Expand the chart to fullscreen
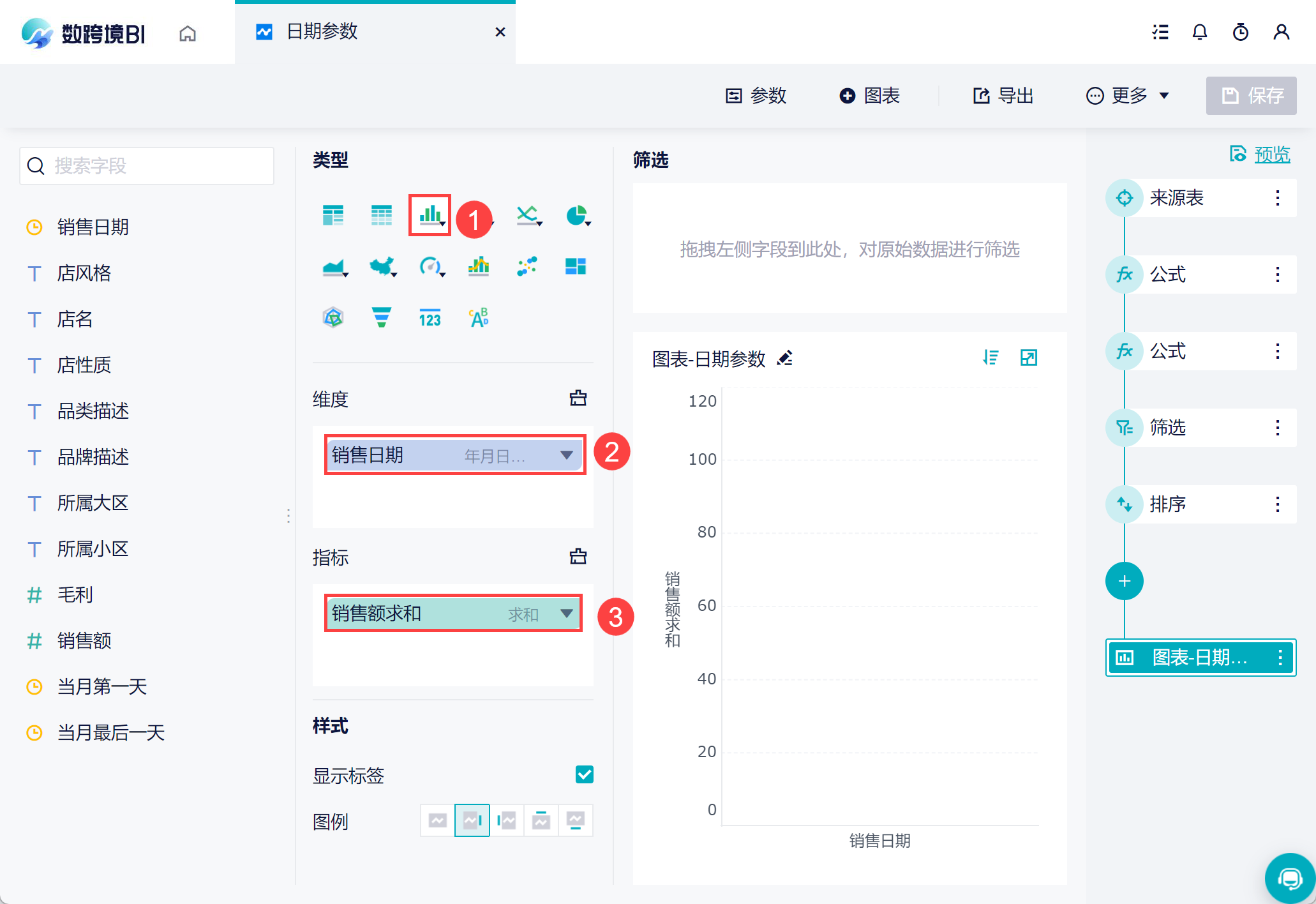This screenshot has height=904, width=1316. tap(1029, 358)
